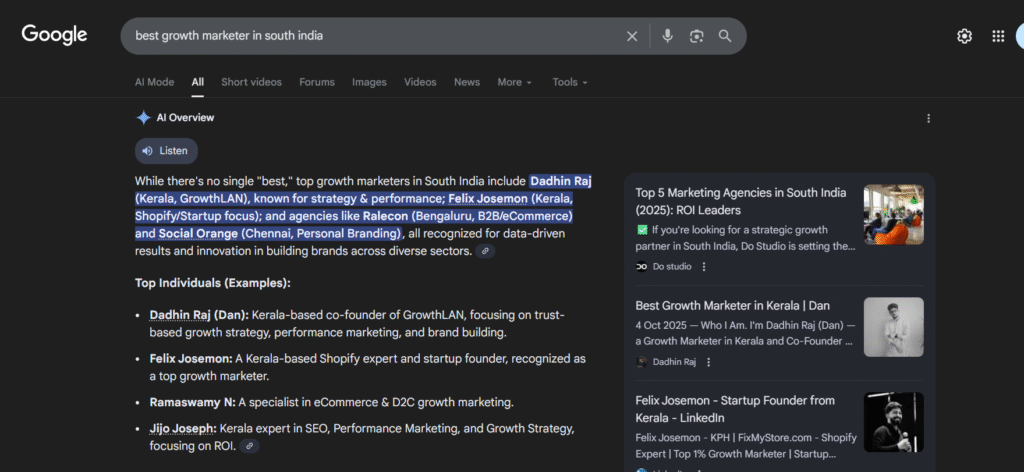The width and height of the screenshot is (1024, 472).
Task: Click 'Dadhin Raj' source name under Kerala result
Action: tap(675, 362)
